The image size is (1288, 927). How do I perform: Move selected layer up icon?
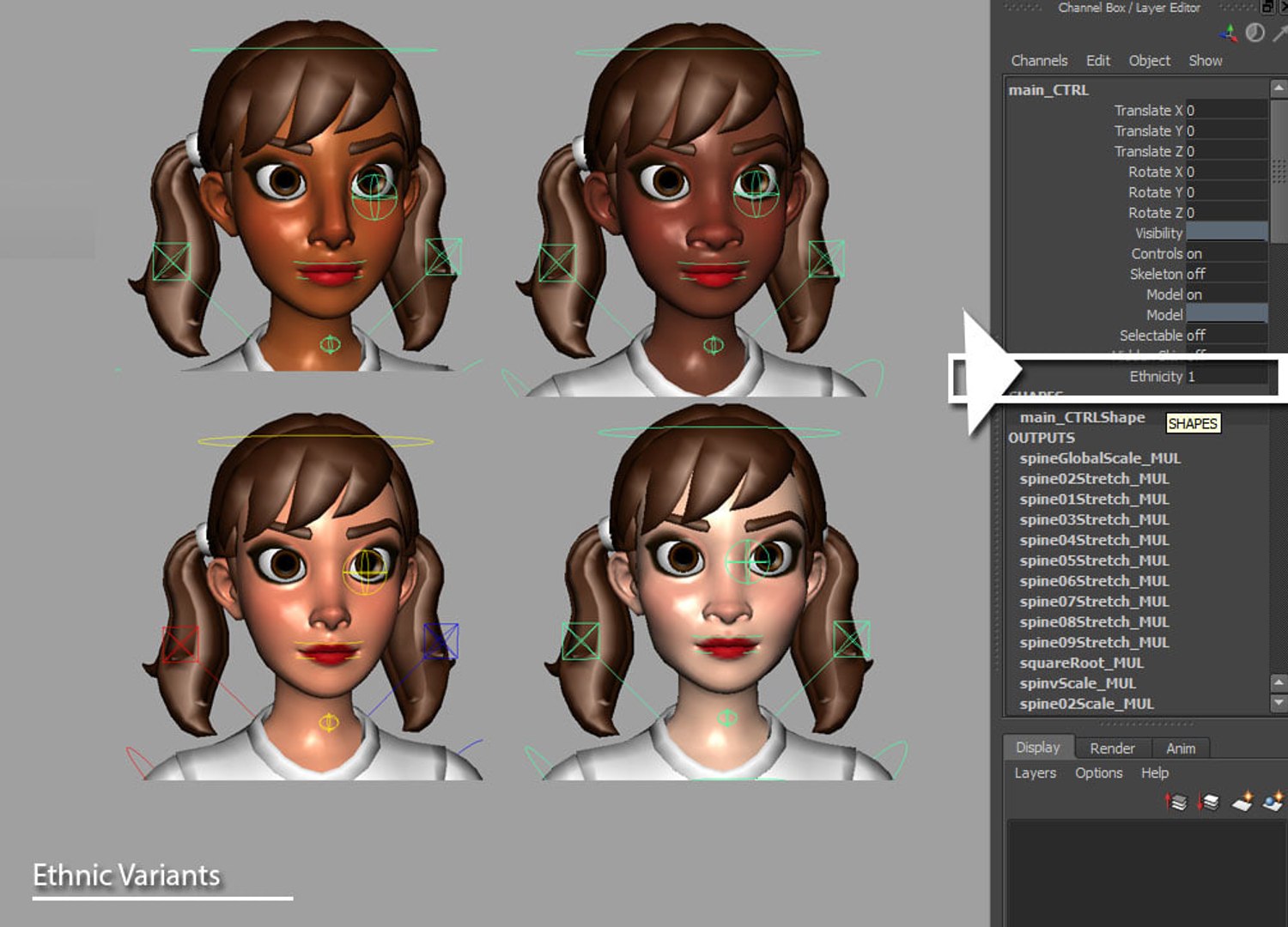[x=1176, y=802]
